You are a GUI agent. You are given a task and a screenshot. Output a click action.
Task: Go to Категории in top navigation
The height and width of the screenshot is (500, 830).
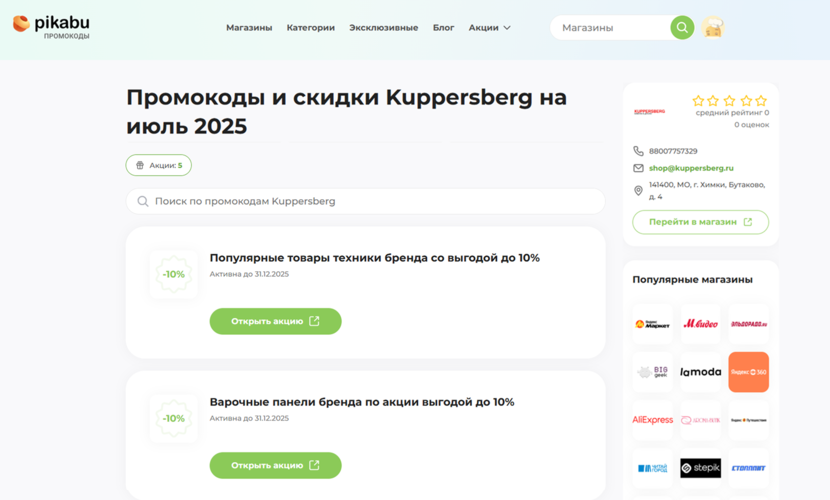pos(311,28)
